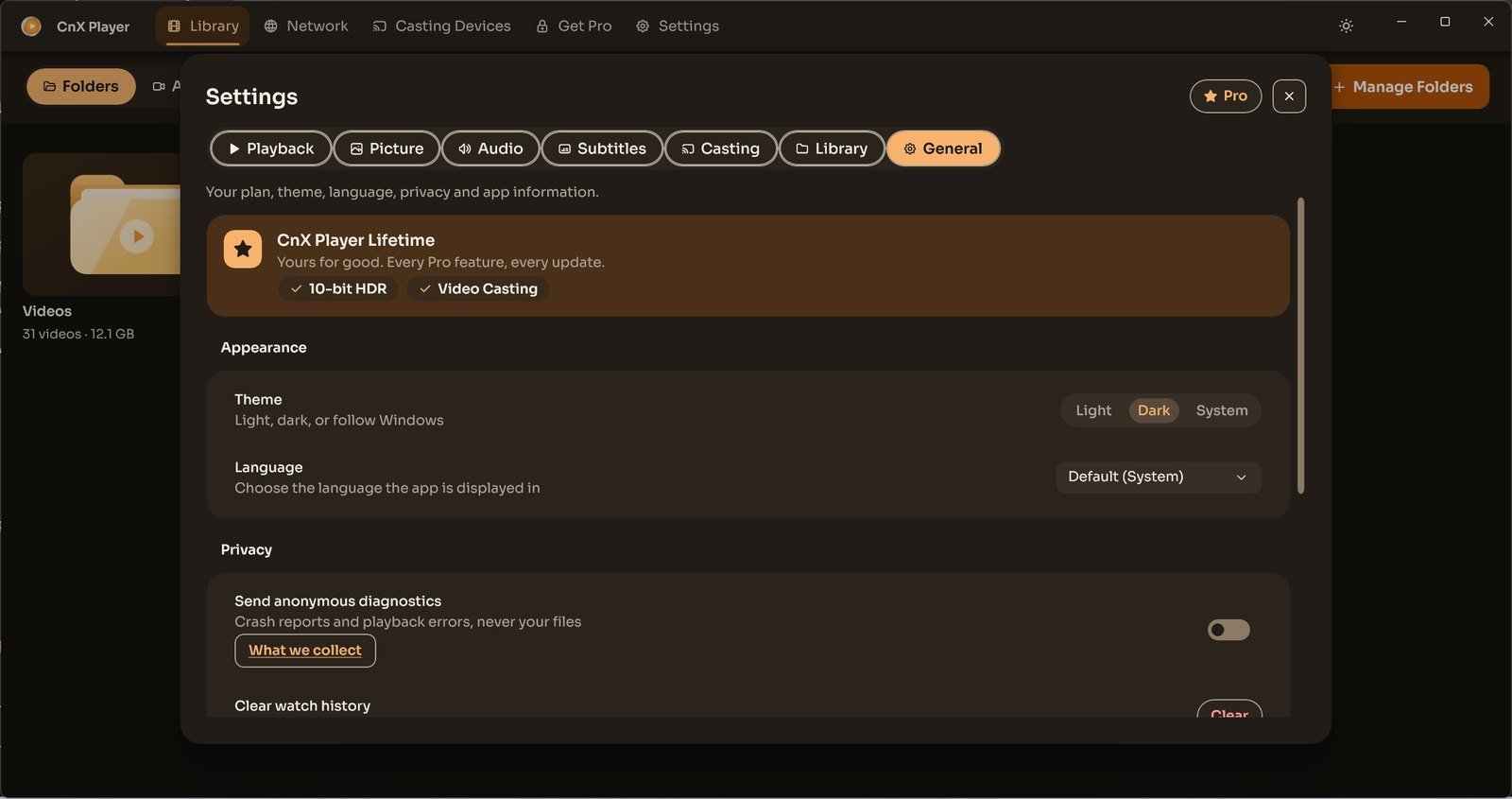Click the Settings dialog vertical scrollbar
The image size is (1512, 799).
(1301, 346)
